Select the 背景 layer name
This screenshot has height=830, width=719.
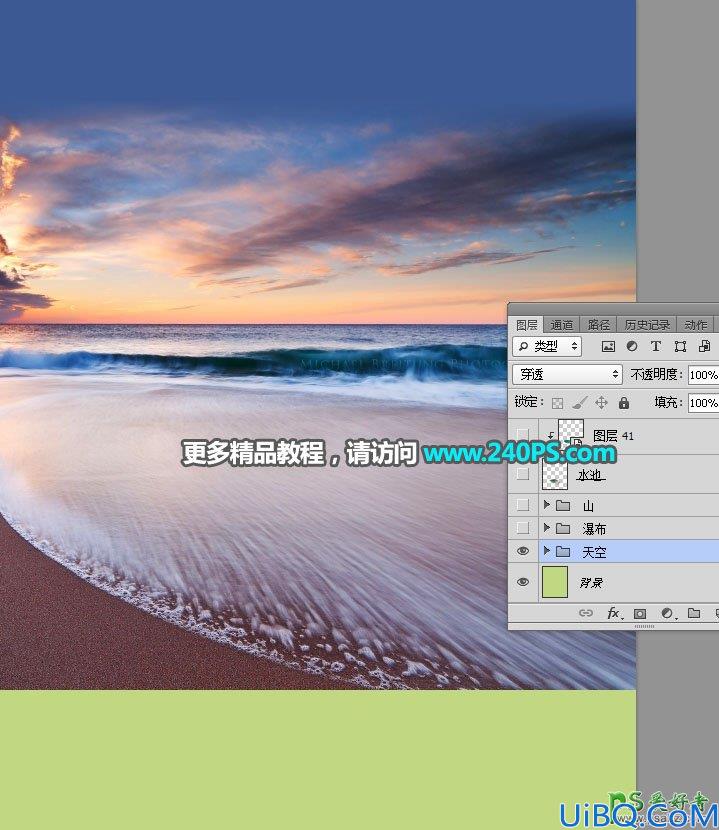[x=591, y=583]
